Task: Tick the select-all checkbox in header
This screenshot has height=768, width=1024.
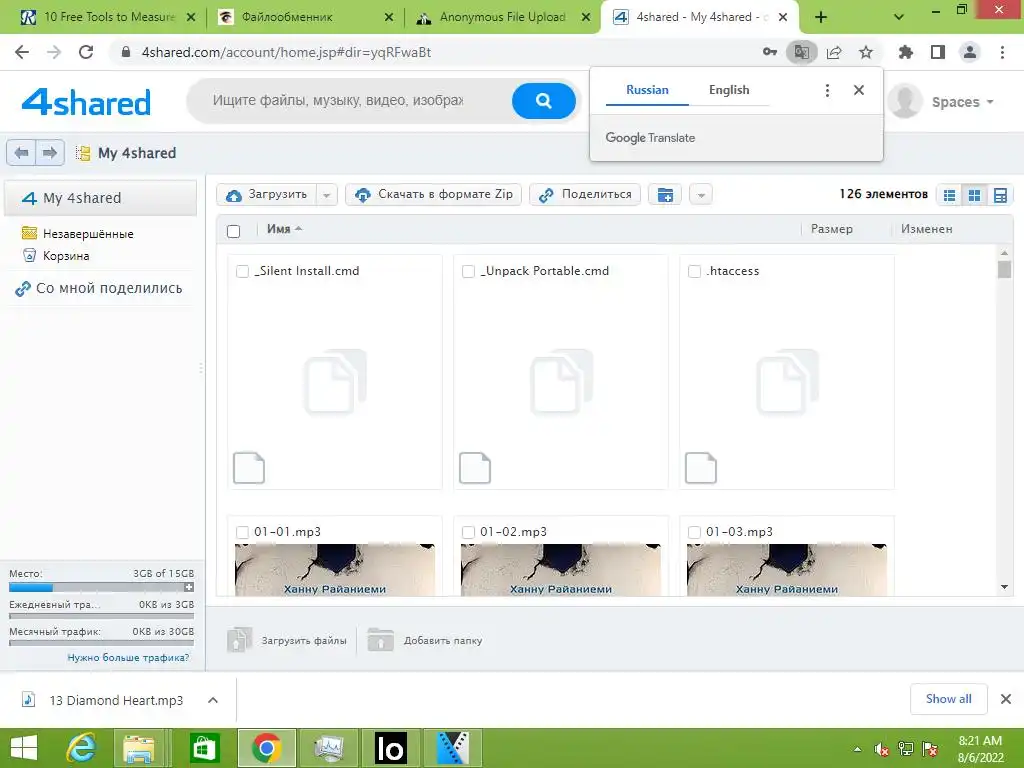Action: tap(233, 231)
